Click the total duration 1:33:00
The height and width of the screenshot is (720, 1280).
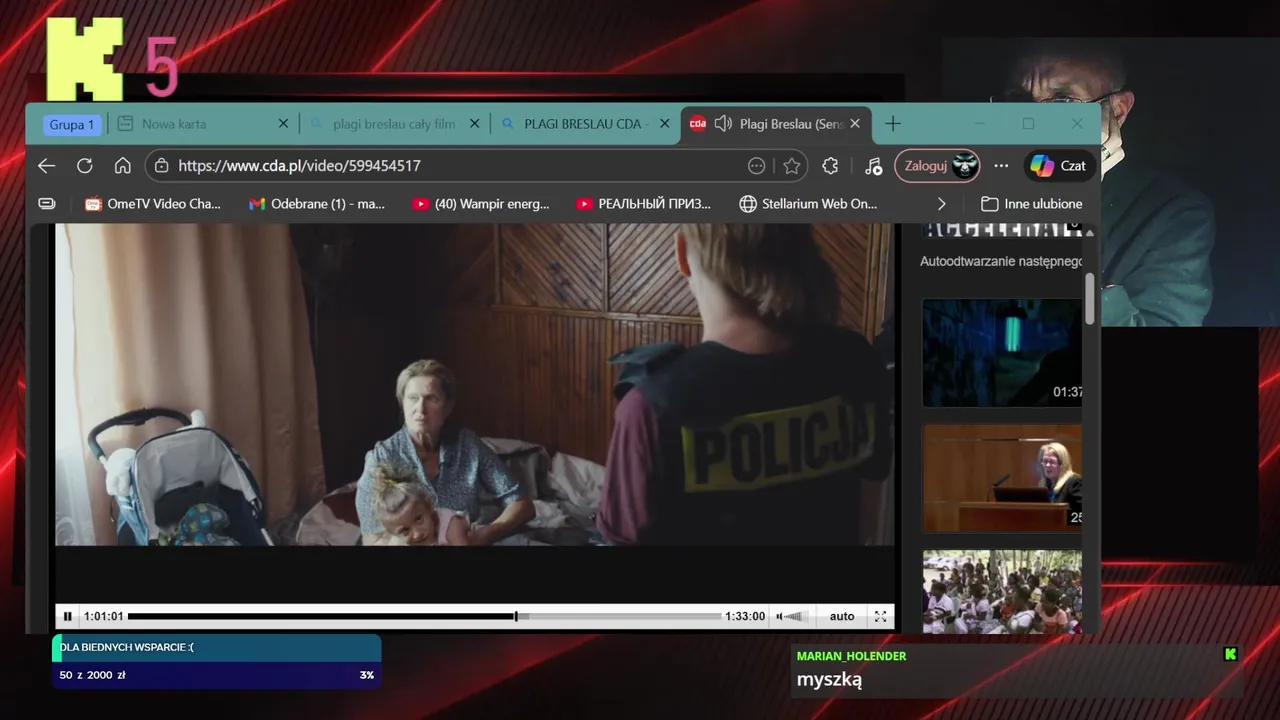tap(745, 616)
